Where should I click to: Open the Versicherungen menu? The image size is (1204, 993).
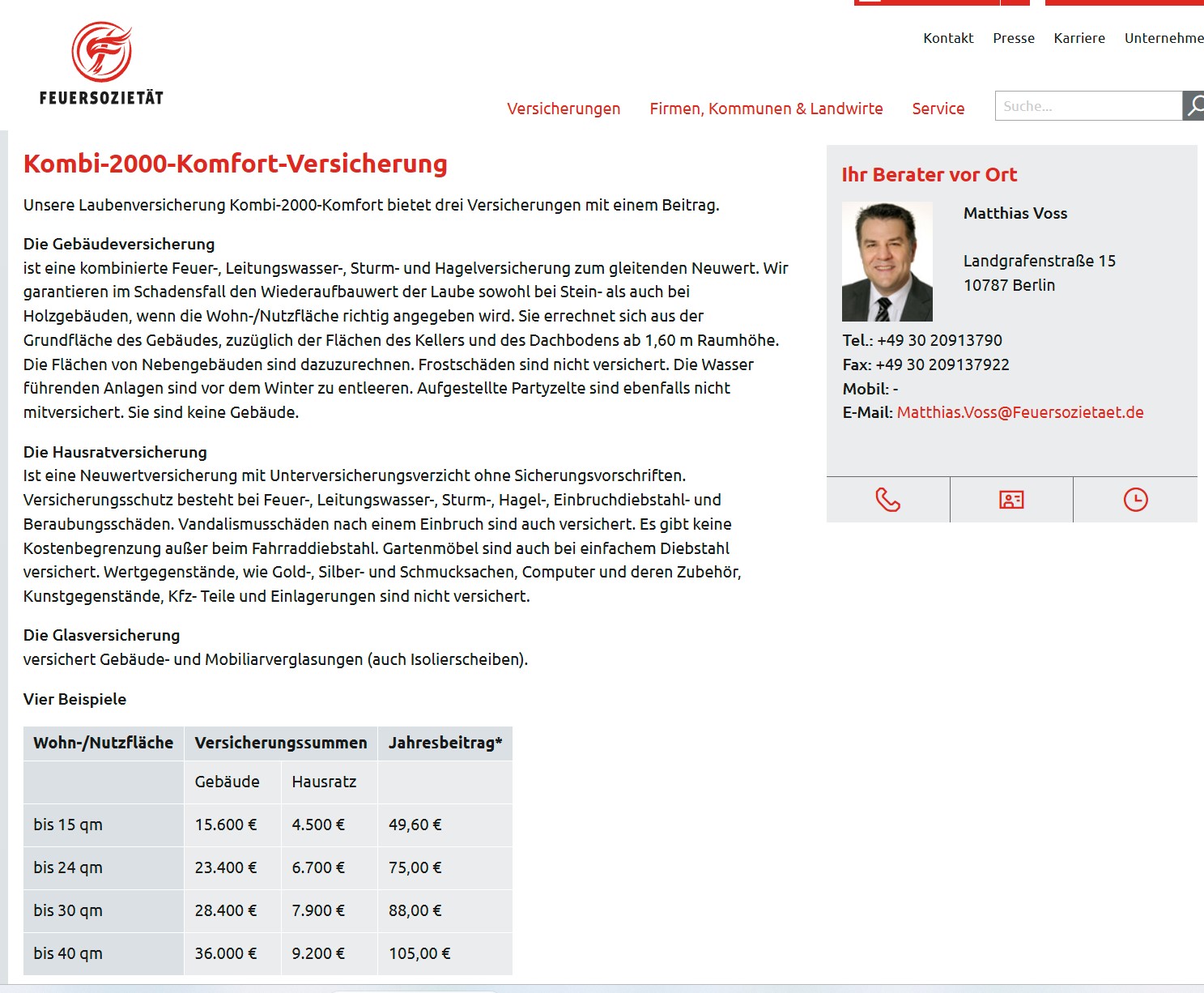coord(564,109)
